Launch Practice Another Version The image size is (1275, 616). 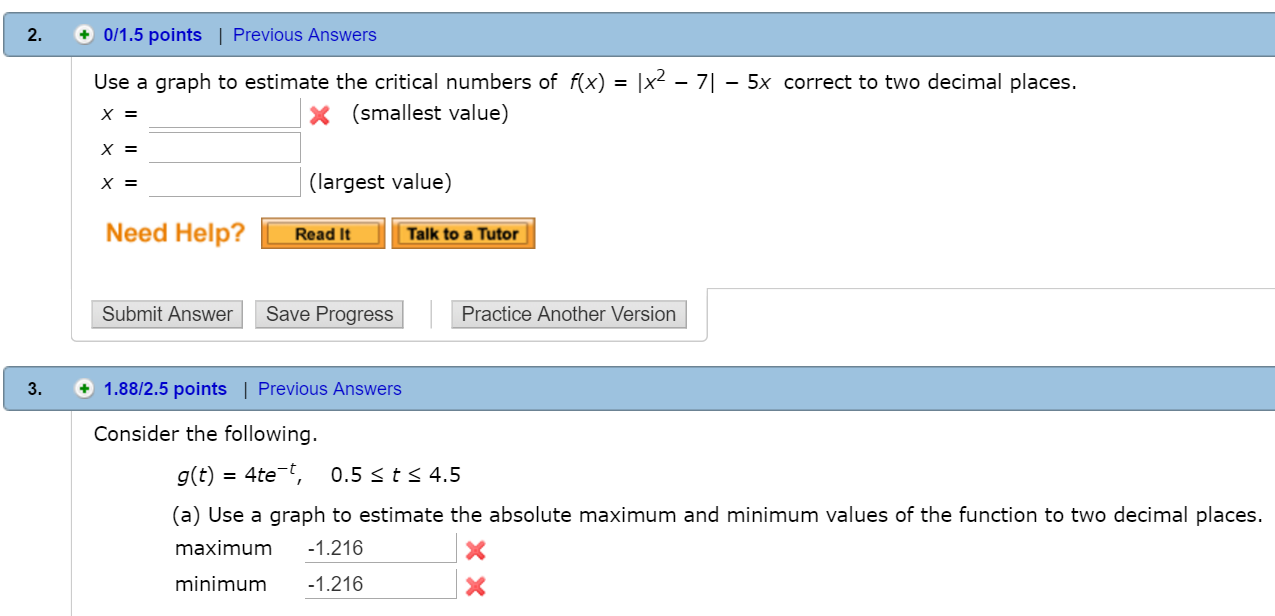(569, 314)
